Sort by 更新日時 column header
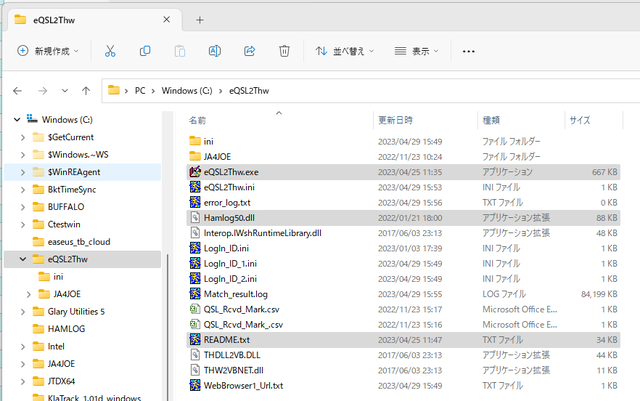Image resolution: width=640 pixels, height=401 pixels. 395,120
